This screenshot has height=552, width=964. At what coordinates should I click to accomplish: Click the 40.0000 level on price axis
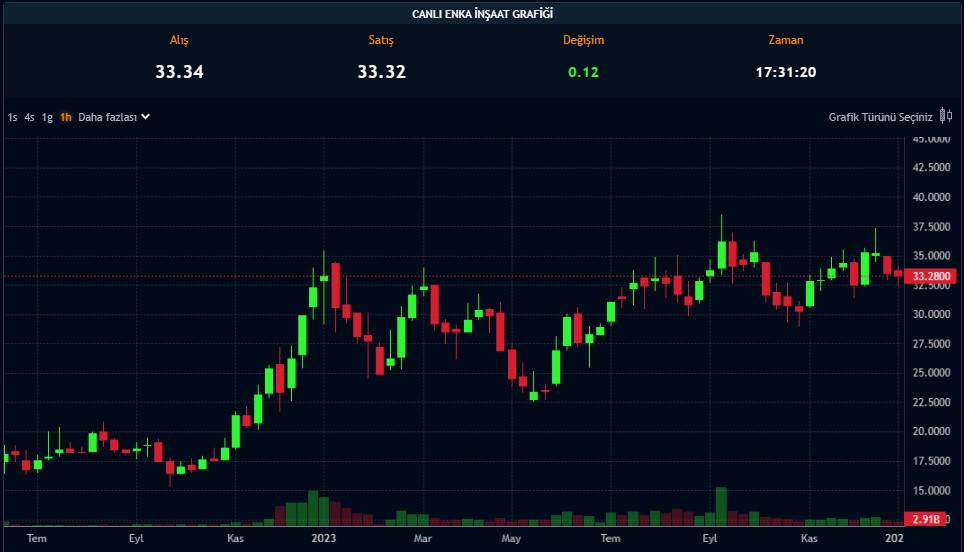[930, 198]
